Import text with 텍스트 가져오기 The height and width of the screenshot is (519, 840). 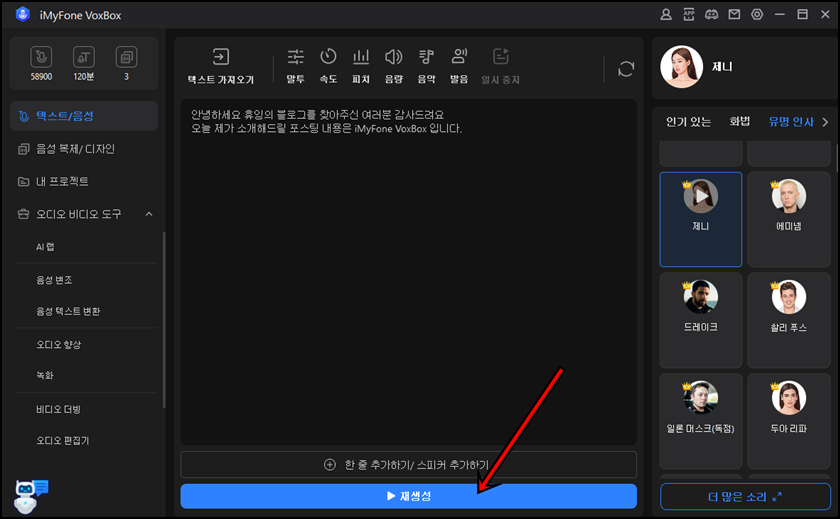221,66
